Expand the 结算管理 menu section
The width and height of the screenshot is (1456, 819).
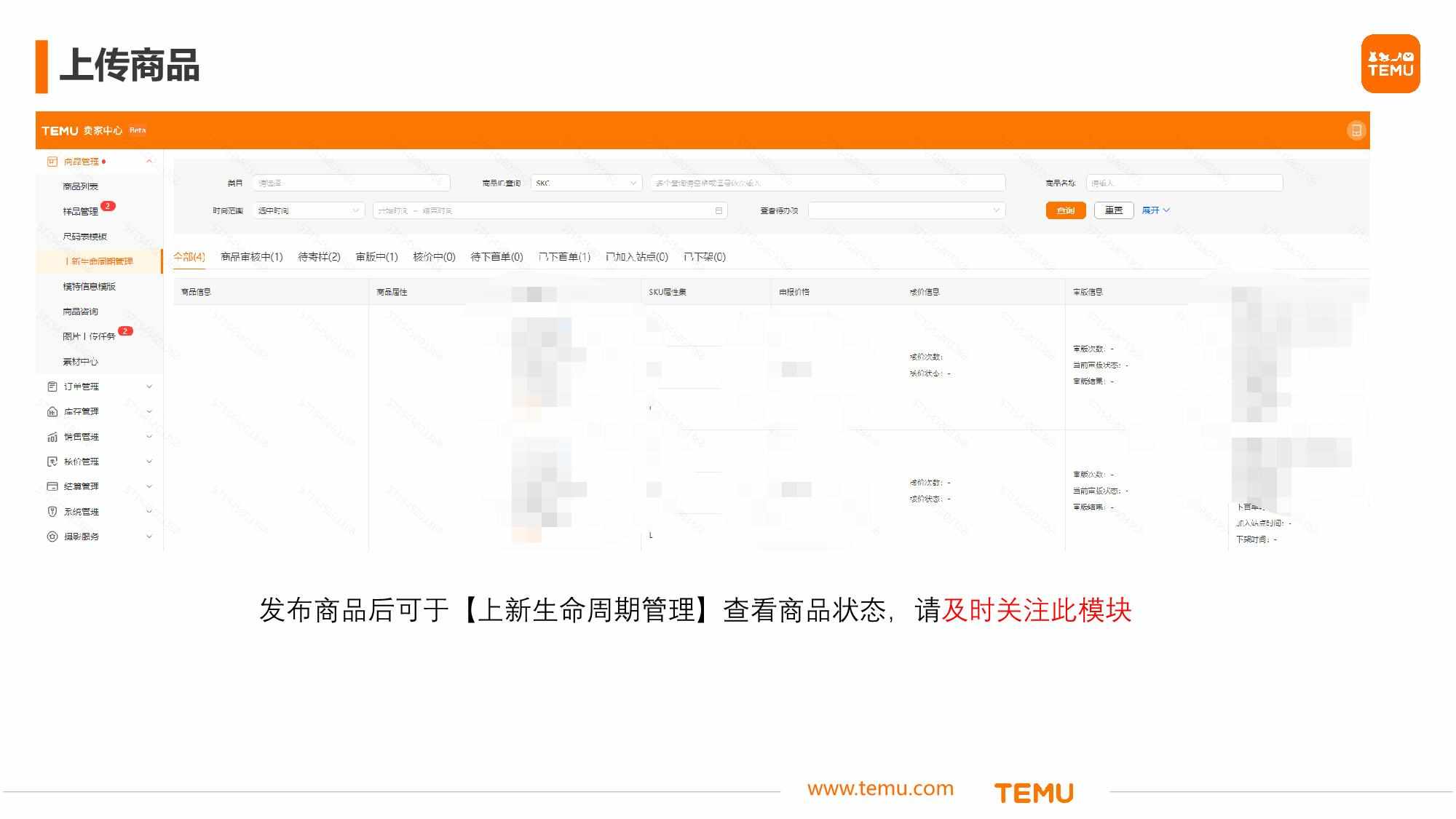[x=149, y=486]
